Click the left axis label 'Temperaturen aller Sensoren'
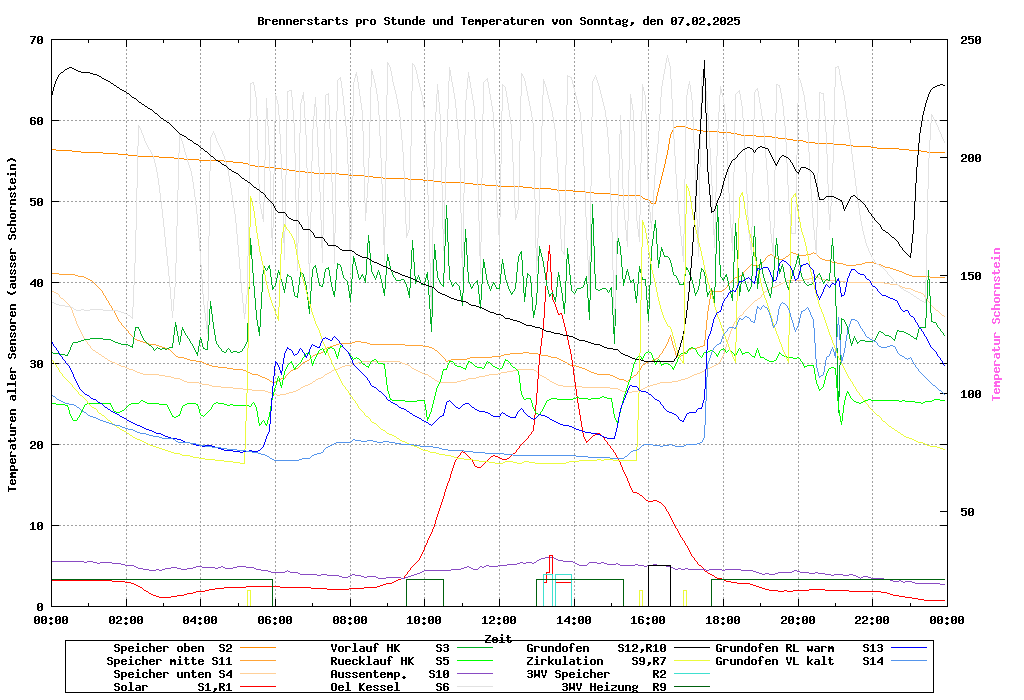Screen dimensions: 1024x700 click(13, 324)
